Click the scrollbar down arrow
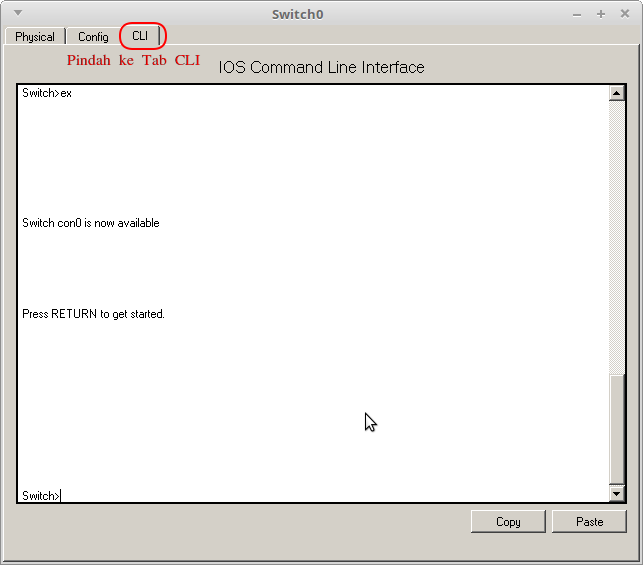Screen dimensions: 643x565 pos(616,494)
